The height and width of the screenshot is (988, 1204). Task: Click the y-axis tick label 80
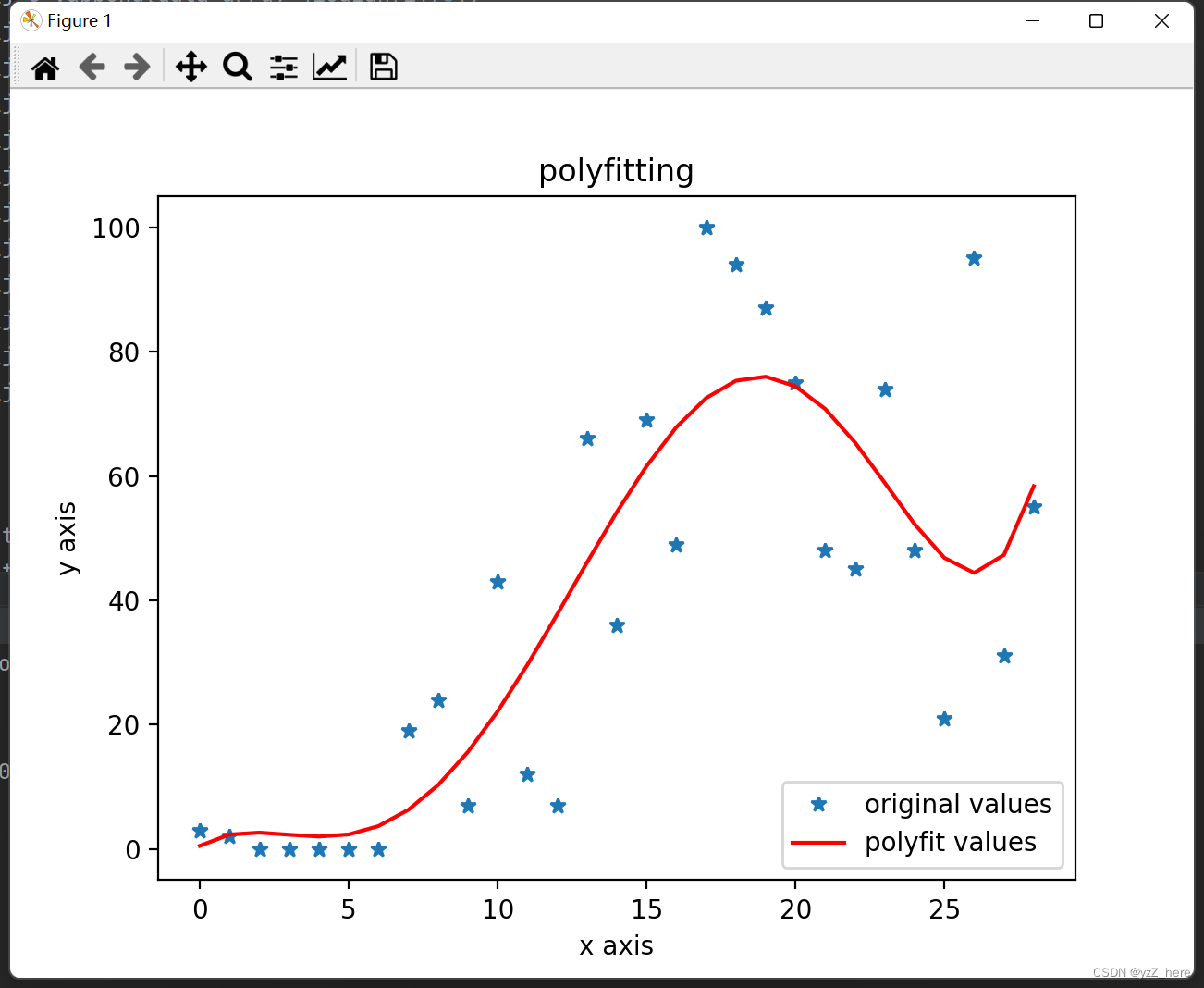tap(124, 352)
